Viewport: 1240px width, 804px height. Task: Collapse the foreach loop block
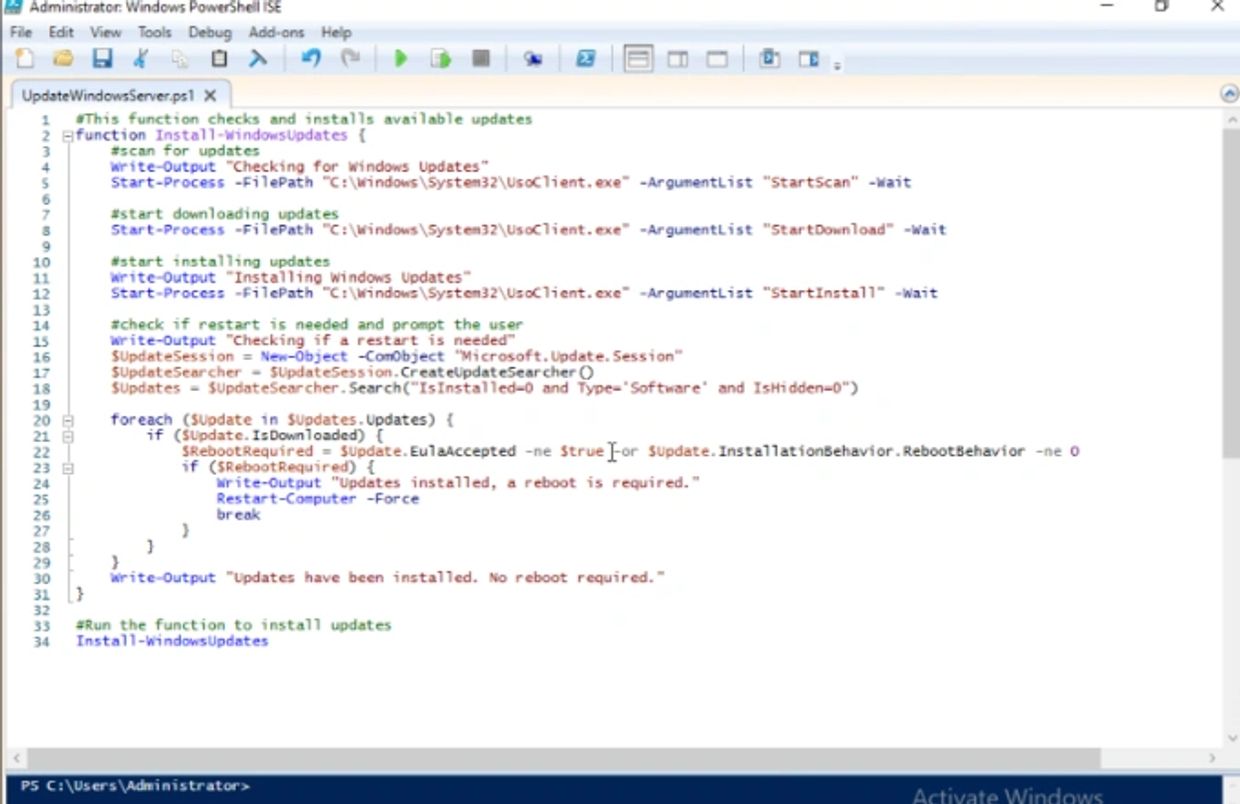pyautogui.click(x=67, y=420)
